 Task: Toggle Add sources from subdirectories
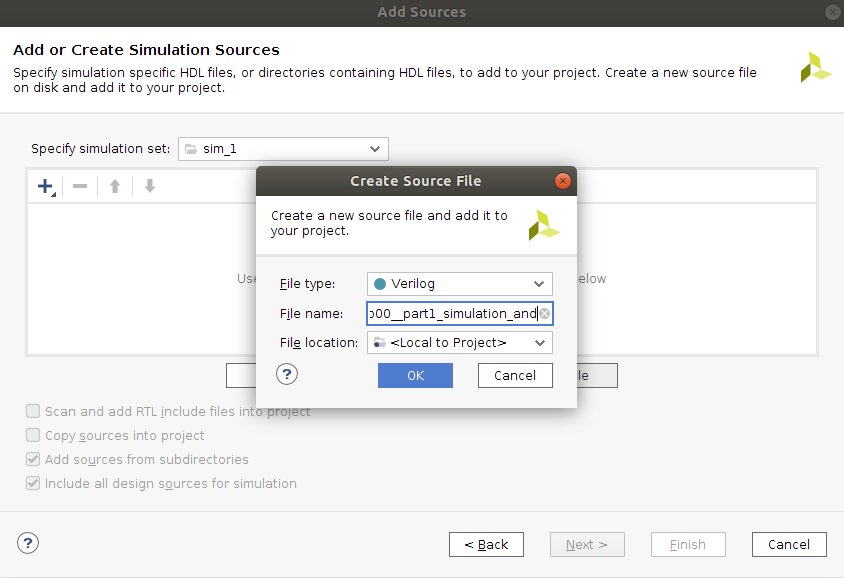(x=33, y=459)
